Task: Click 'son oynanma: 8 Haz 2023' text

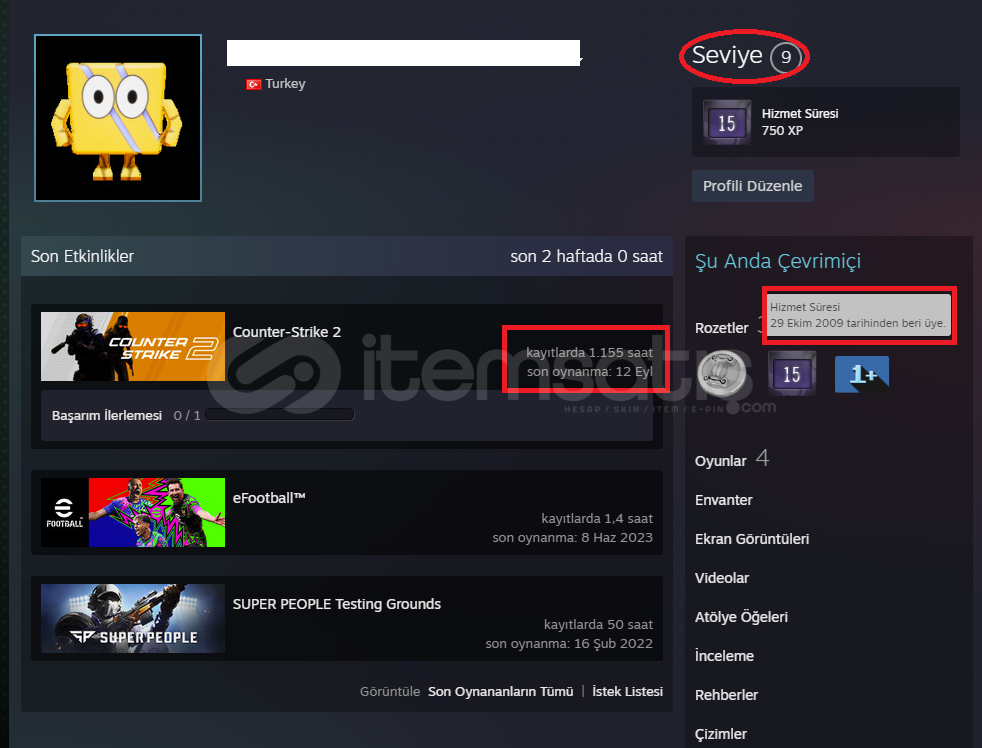Action: coord(572,538)
